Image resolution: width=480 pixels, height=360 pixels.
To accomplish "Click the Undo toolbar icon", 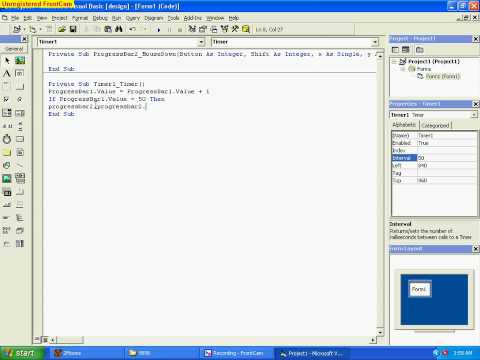I will [132, 29].
